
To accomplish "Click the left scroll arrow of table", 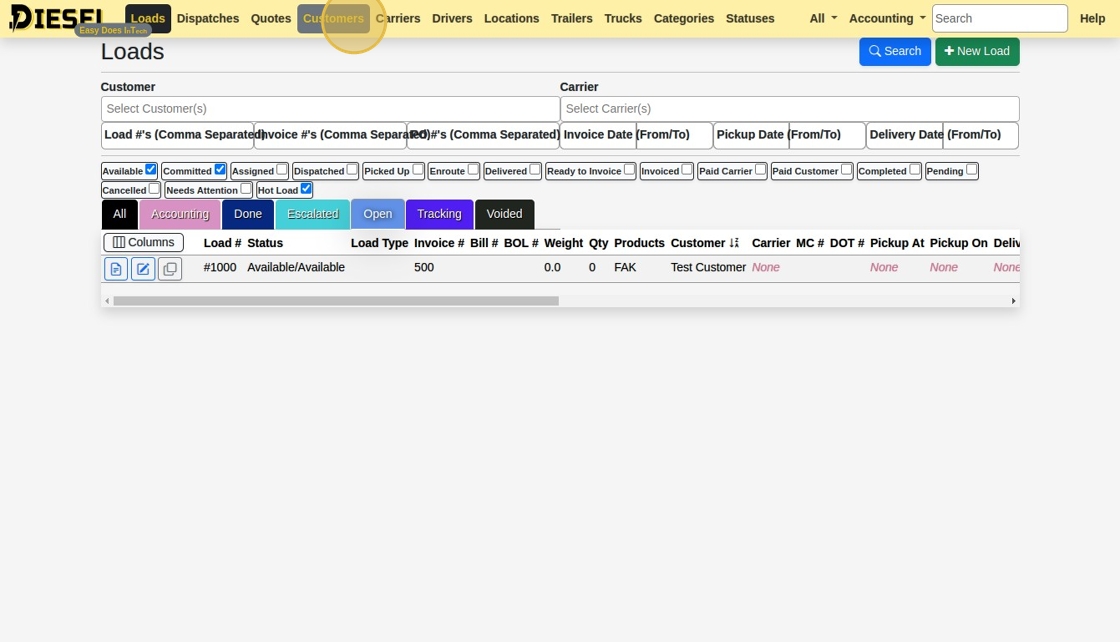I will (107, 301).
